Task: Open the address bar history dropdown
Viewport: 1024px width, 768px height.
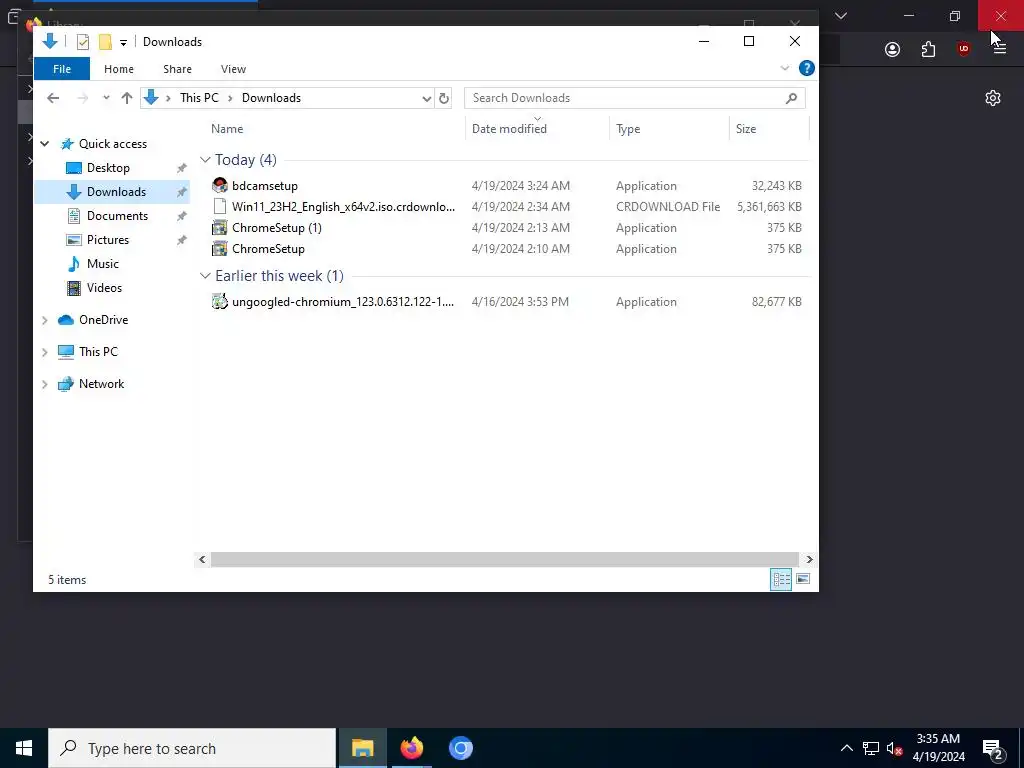Action: (426, 99)
